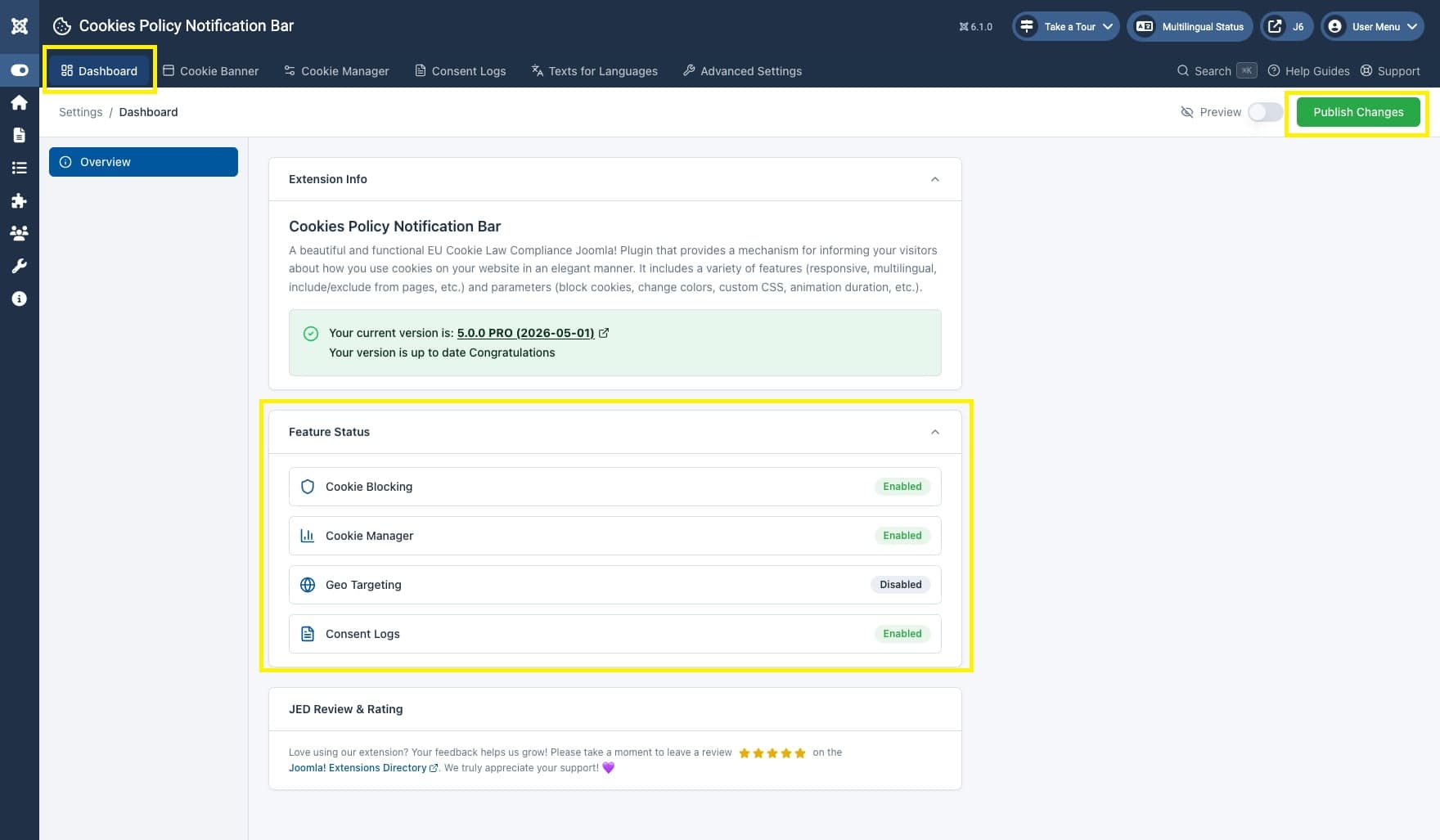Click Cookie Blocking Enabled badge
1440x840 pixels.
point(902,487)
